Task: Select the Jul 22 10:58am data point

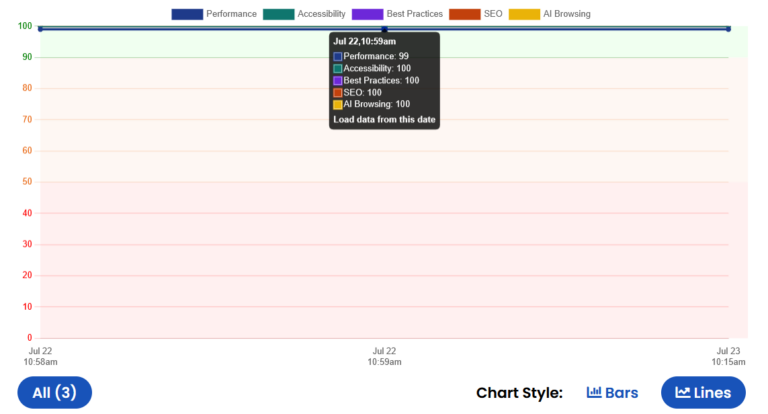Action: click(41, 29)
